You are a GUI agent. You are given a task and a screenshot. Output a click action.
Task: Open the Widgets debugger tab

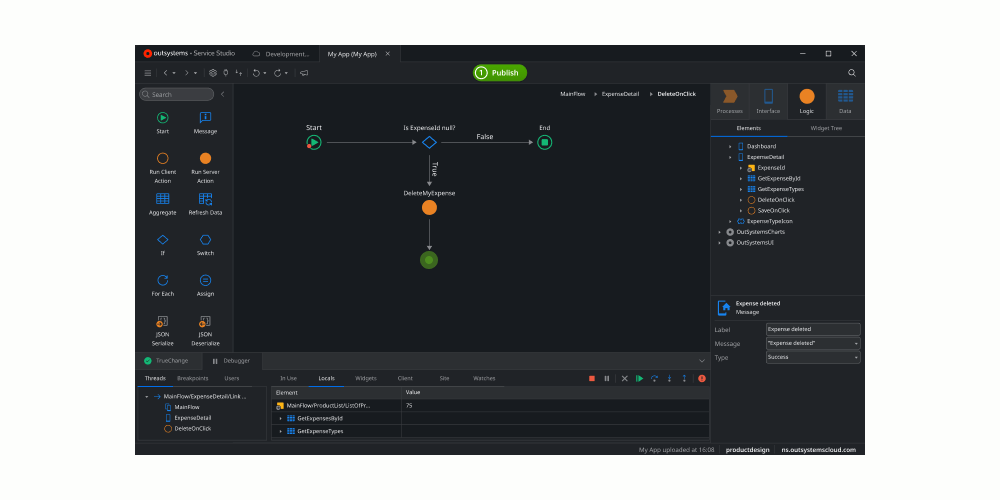(365, 378)
